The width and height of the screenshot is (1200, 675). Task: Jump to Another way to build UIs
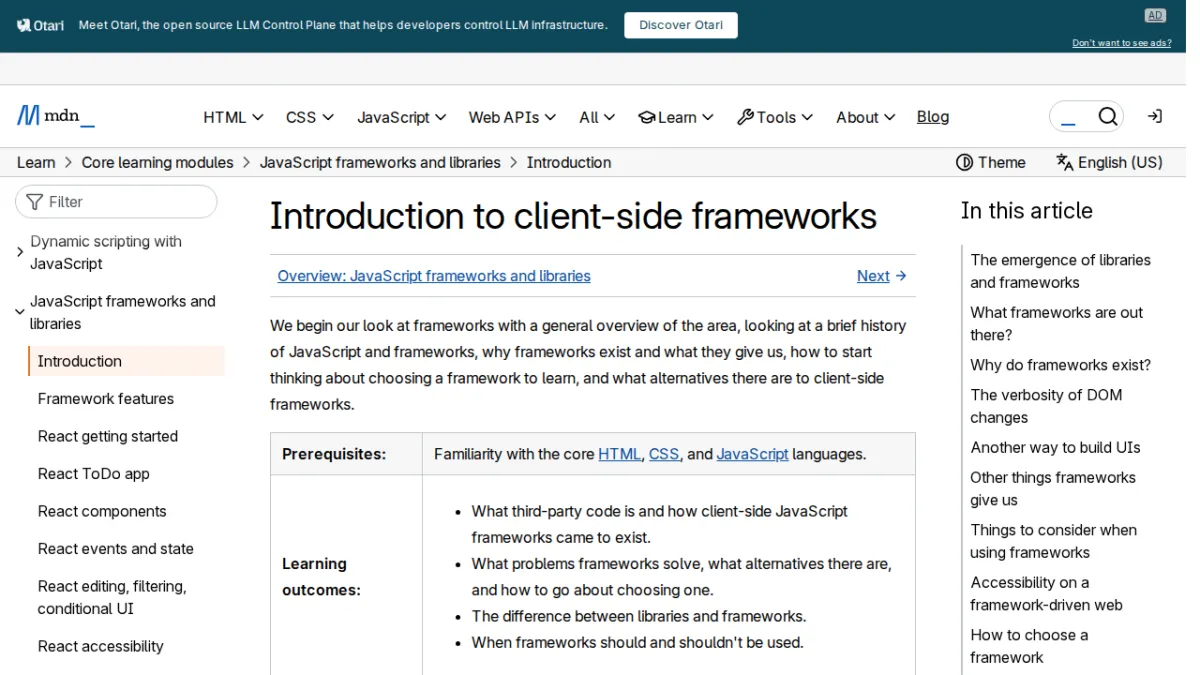(1055, 447)
